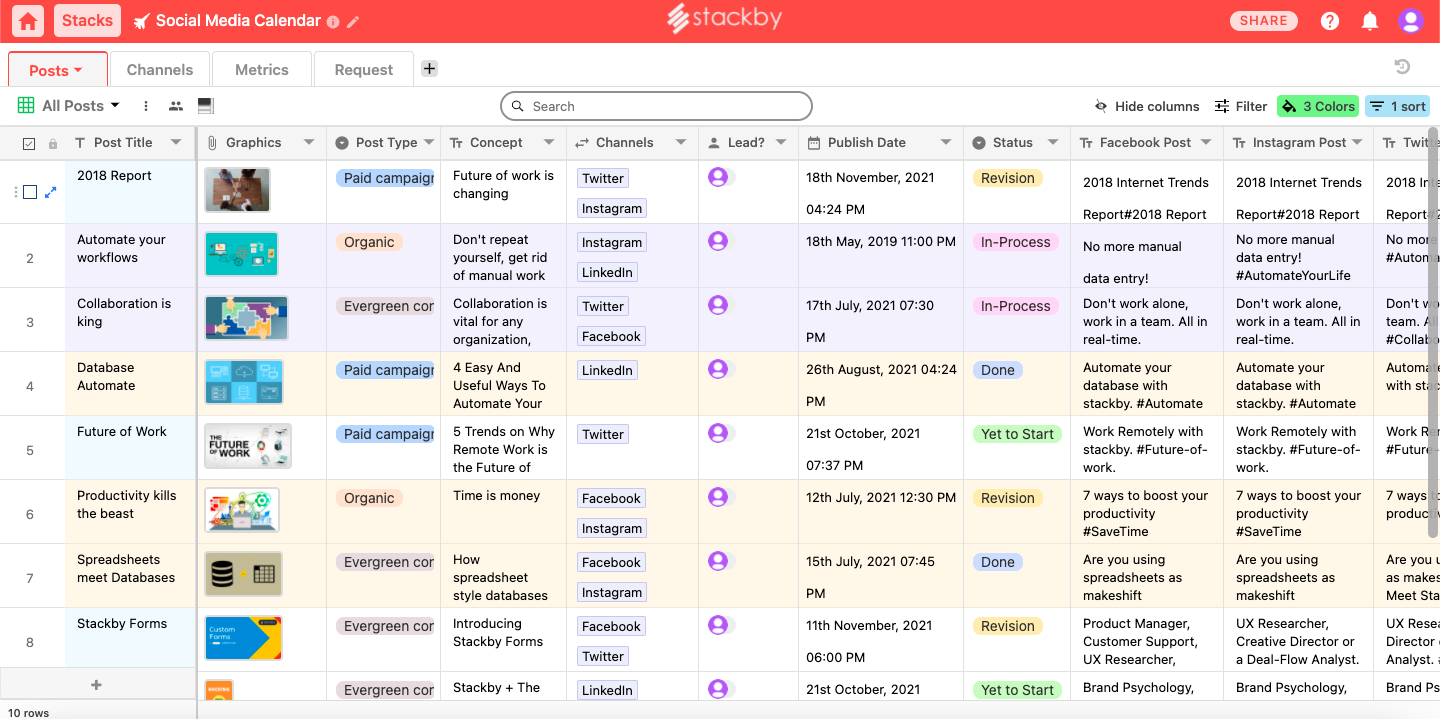Add a new table with the plus icon
This screenshot has width=1440, height=719.
[429, 68]
